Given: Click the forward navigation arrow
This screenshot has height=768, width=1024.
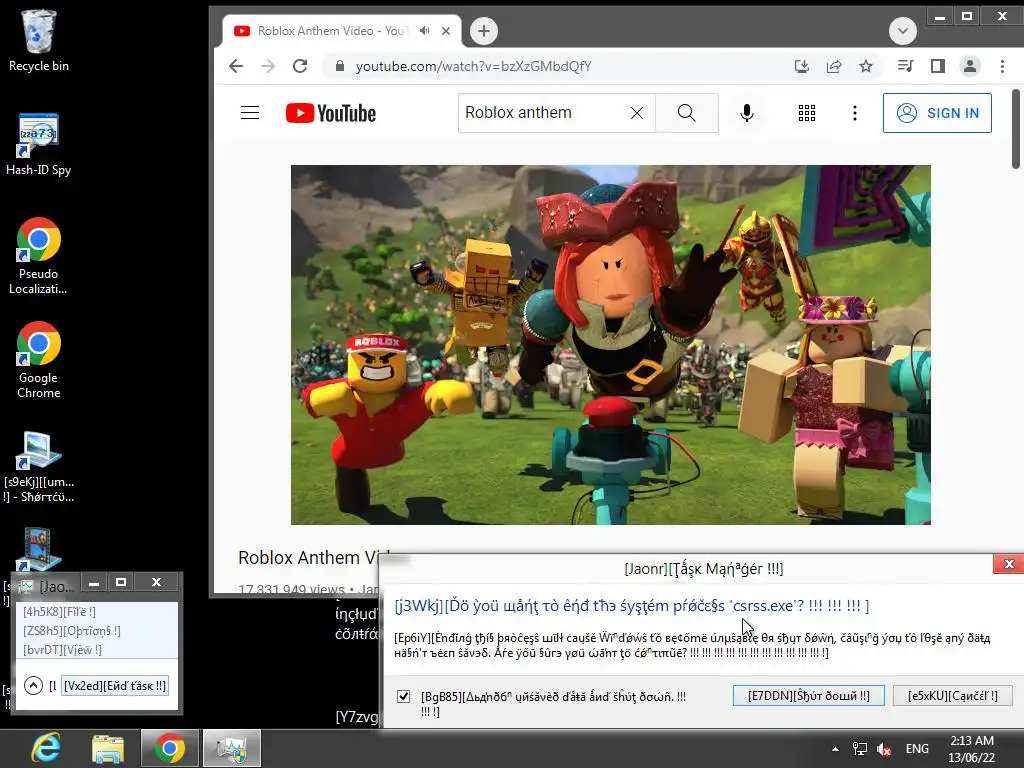Looking at the screenshot, I should pyautogui.click(x=268, y=66).
